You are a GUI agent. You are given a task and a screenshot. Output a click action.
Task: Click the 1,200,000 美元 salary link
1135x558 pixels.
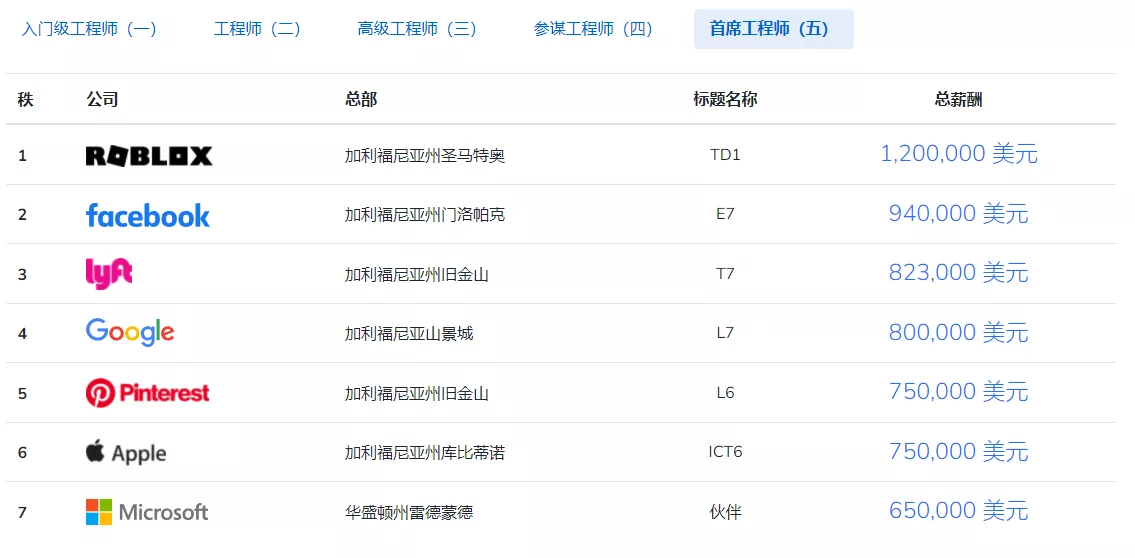959,153
